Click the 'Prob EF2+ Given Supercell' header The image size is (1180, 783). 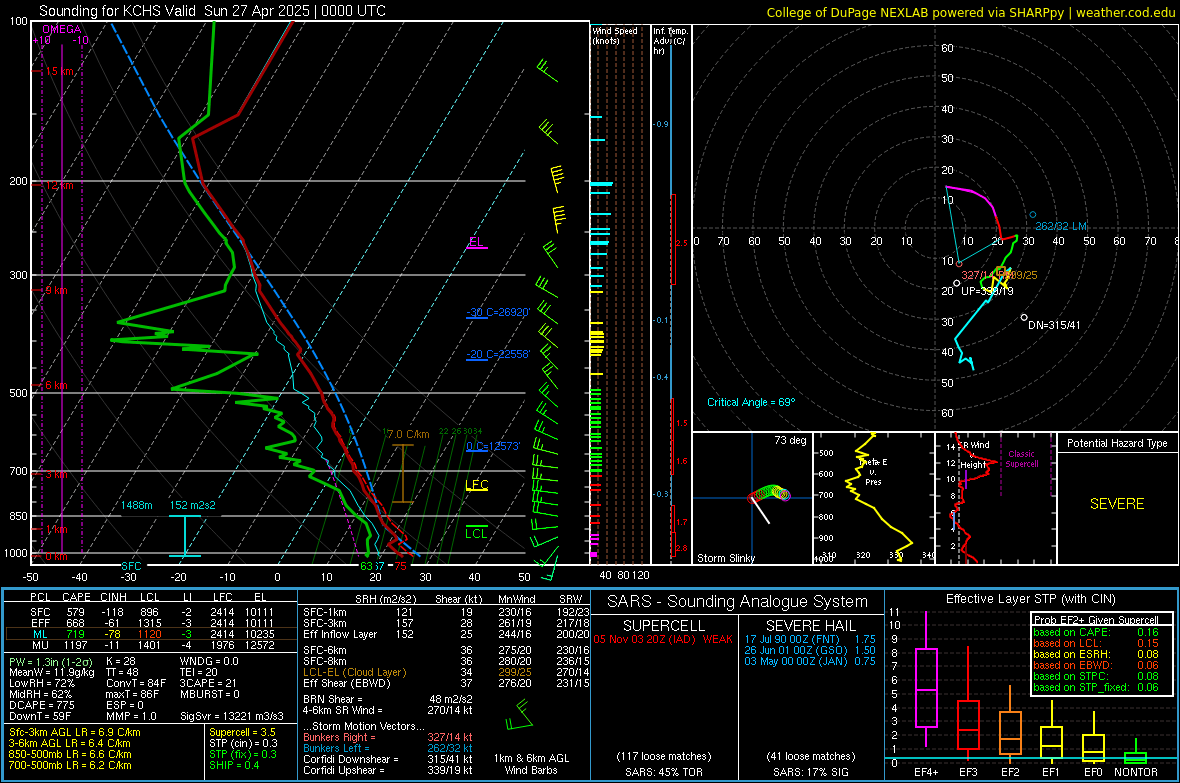pyautogui.click(x=1096, y=620)
